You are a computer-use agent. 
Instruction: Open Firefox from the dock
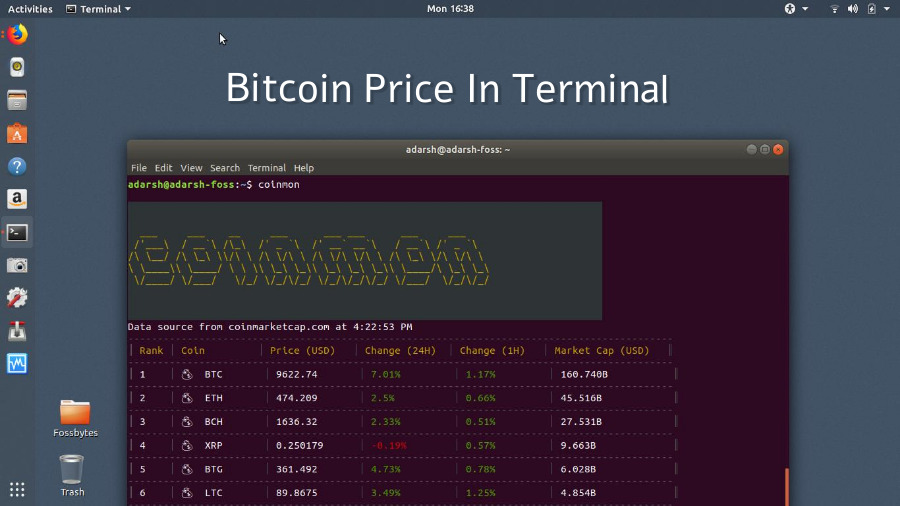(17, 34)
